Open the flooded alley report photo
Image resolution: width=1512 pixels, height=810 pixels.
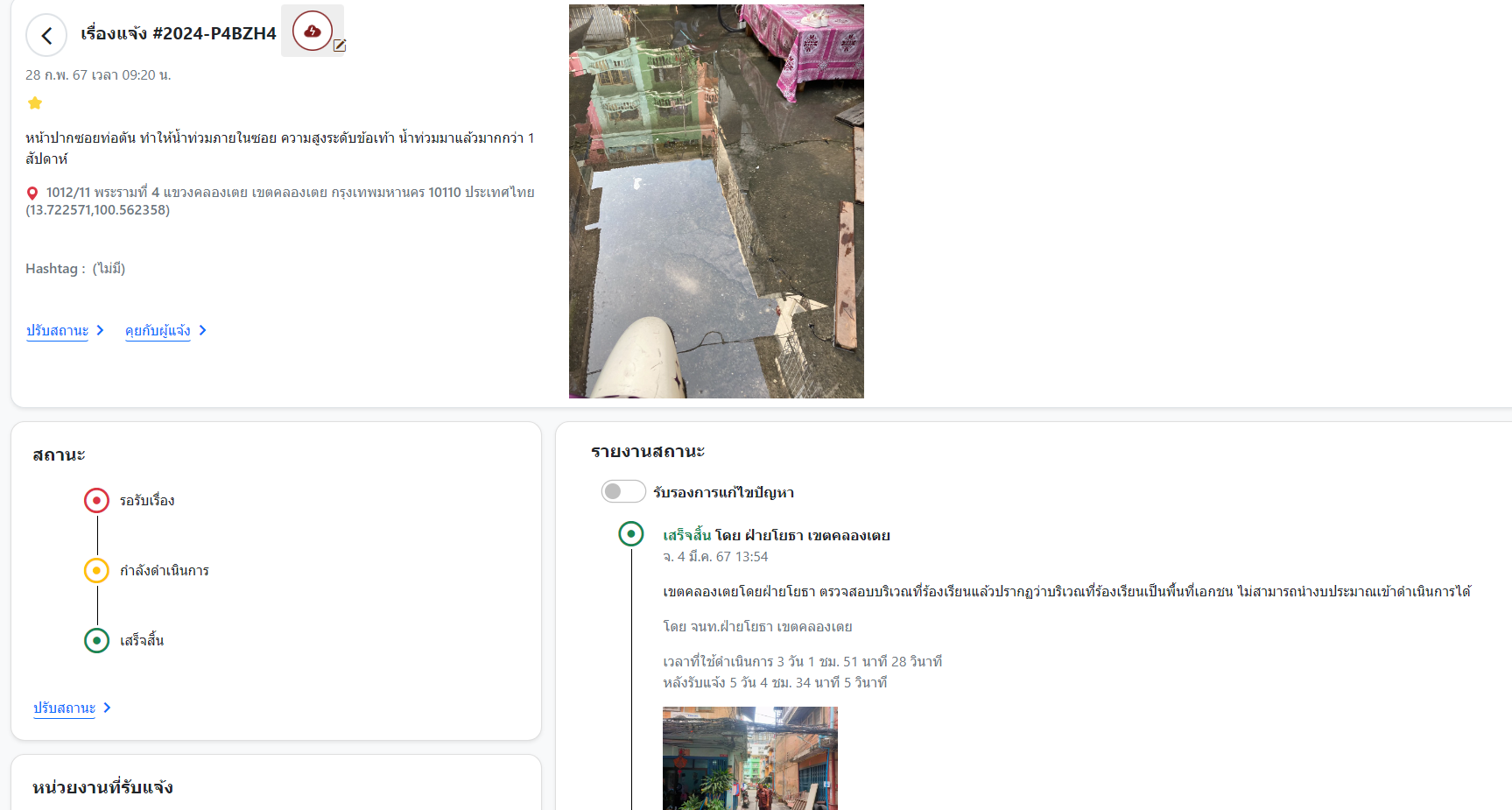point(716,201)
